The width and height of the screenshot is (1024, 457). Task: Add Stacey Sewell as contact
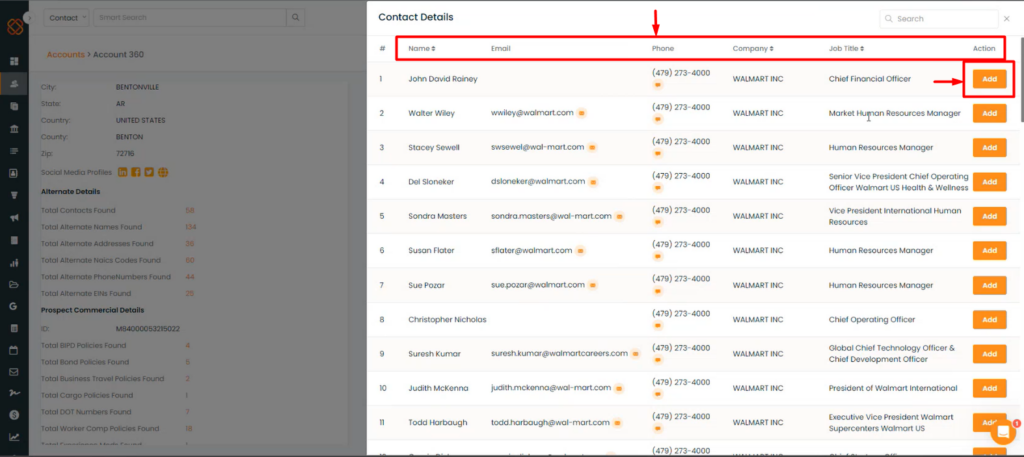click(x=989, y=148)
